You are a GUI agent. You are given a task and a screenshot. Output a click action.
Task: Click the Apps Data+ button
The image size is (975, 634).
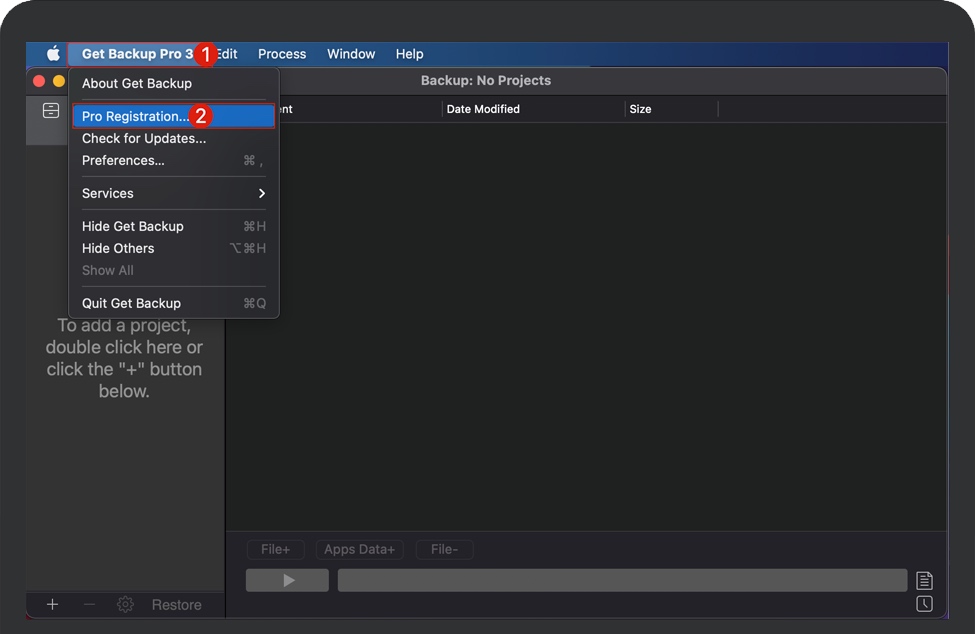click(x=359, y=549)
